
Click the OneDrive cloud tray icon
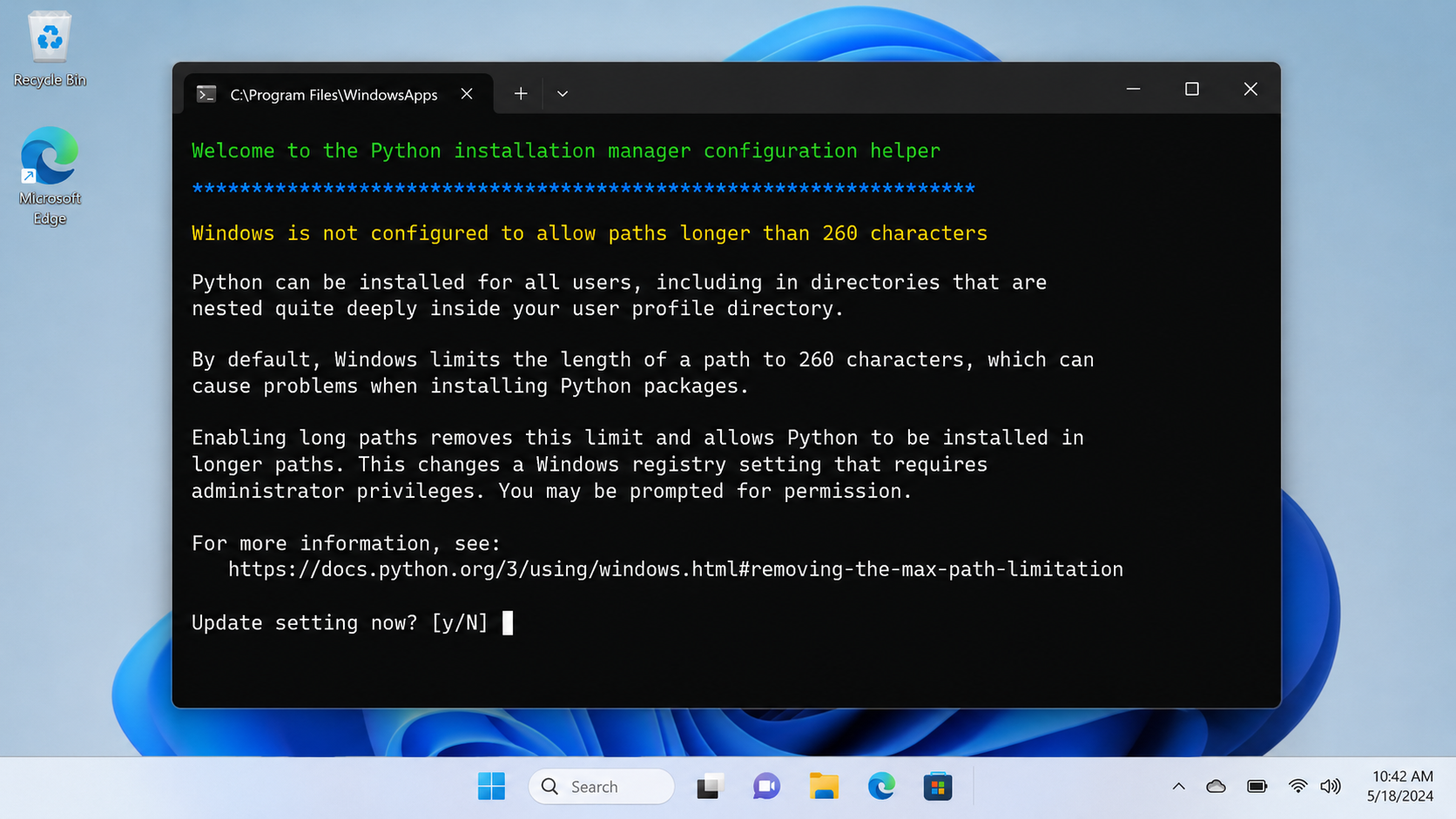coord(1217,786)
